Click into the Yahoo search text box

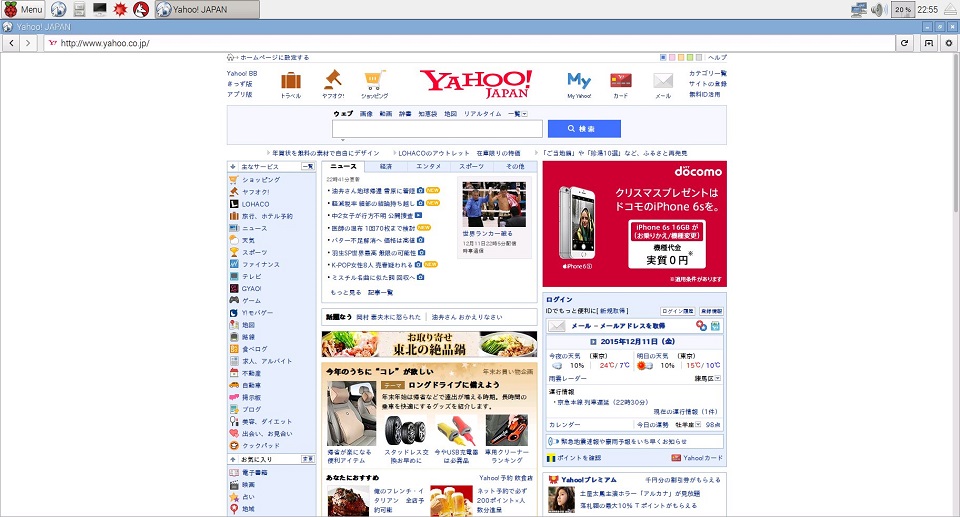[x=437, y=129]
